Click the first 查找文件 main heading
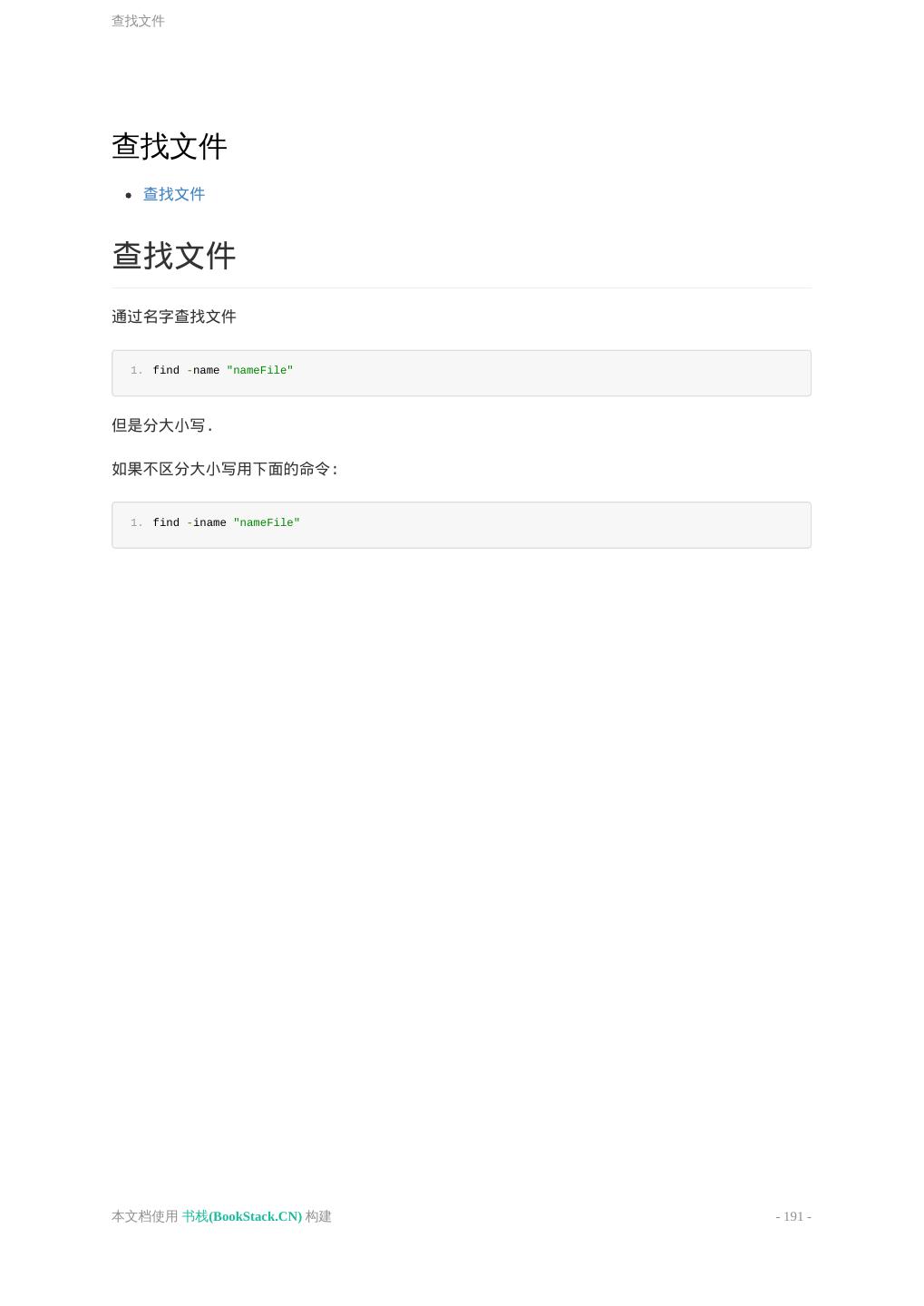Screen dimensions: 924x1306 pos(170,146)
